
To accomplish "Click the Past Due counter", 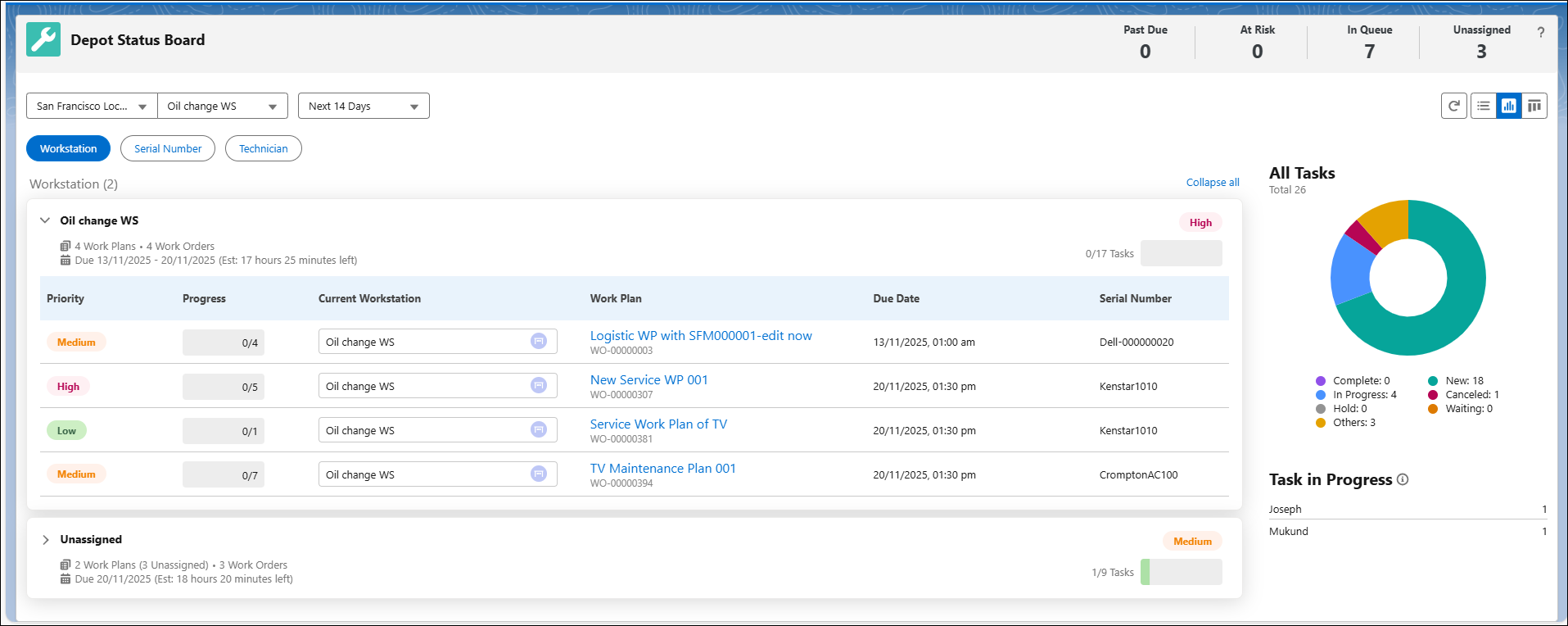I will (x=1145, y=42).
